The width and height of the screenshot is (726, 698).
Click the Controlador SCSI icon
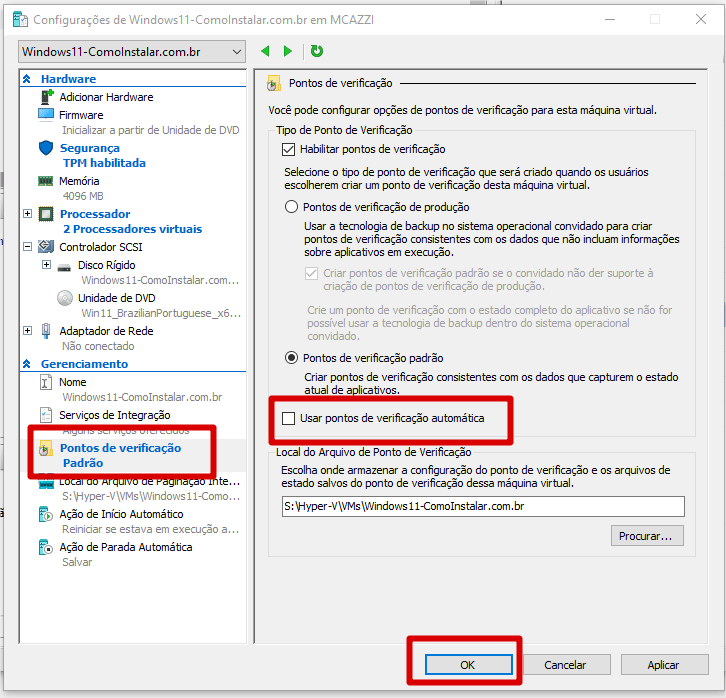pyautogui.click(x=46, y=246)
